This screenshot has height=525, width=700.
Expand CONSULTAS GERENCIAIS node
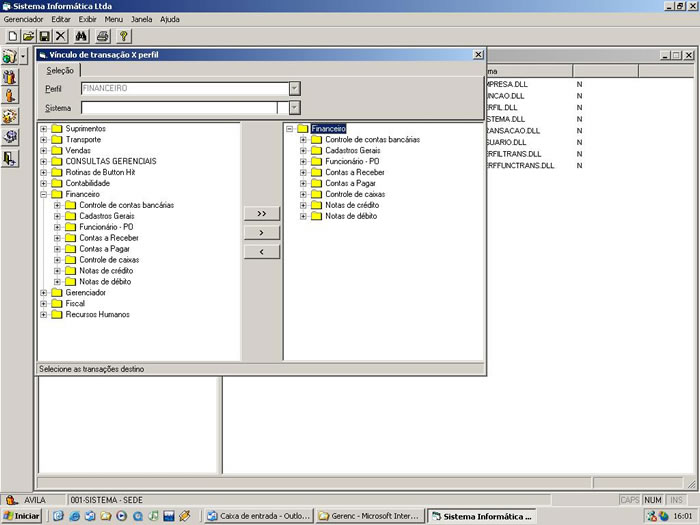(44, 161)
